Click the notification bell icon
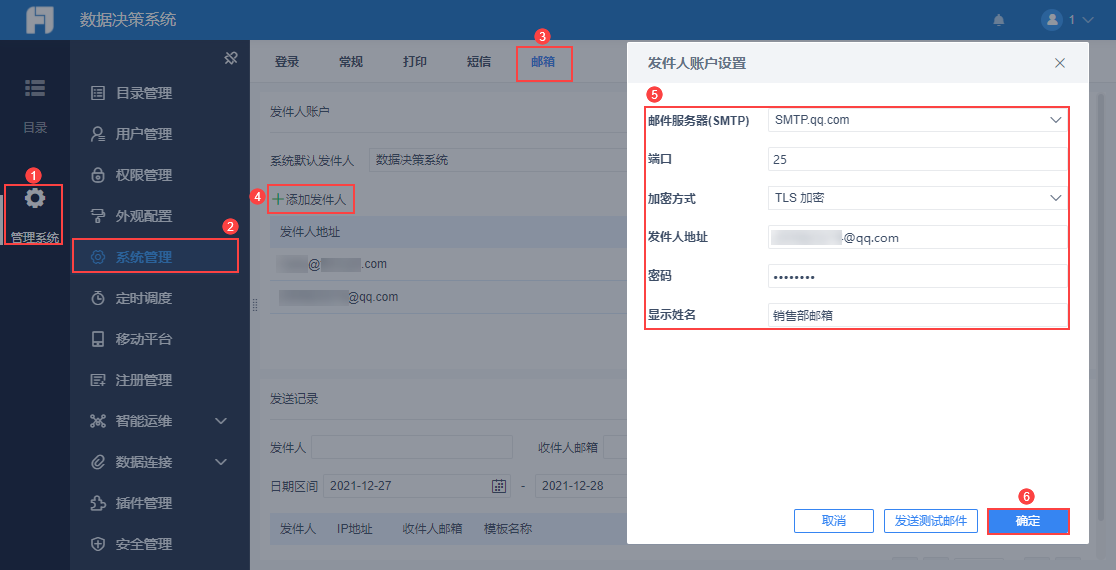The image size is (1116, 570). (x=999, y=20)
